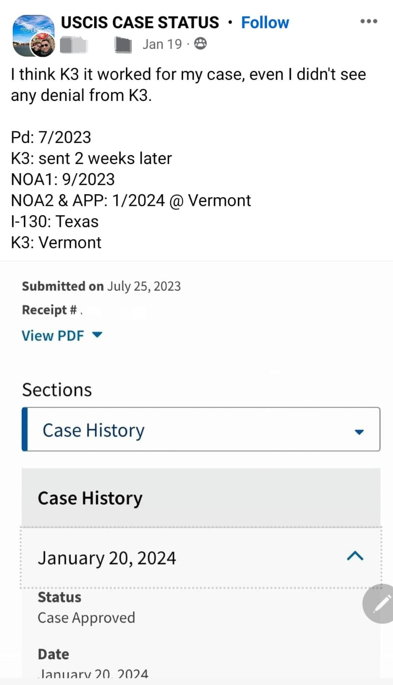Open the three-dot post options menu
This screenshot has height=685, width=393.
click(369, 21)
